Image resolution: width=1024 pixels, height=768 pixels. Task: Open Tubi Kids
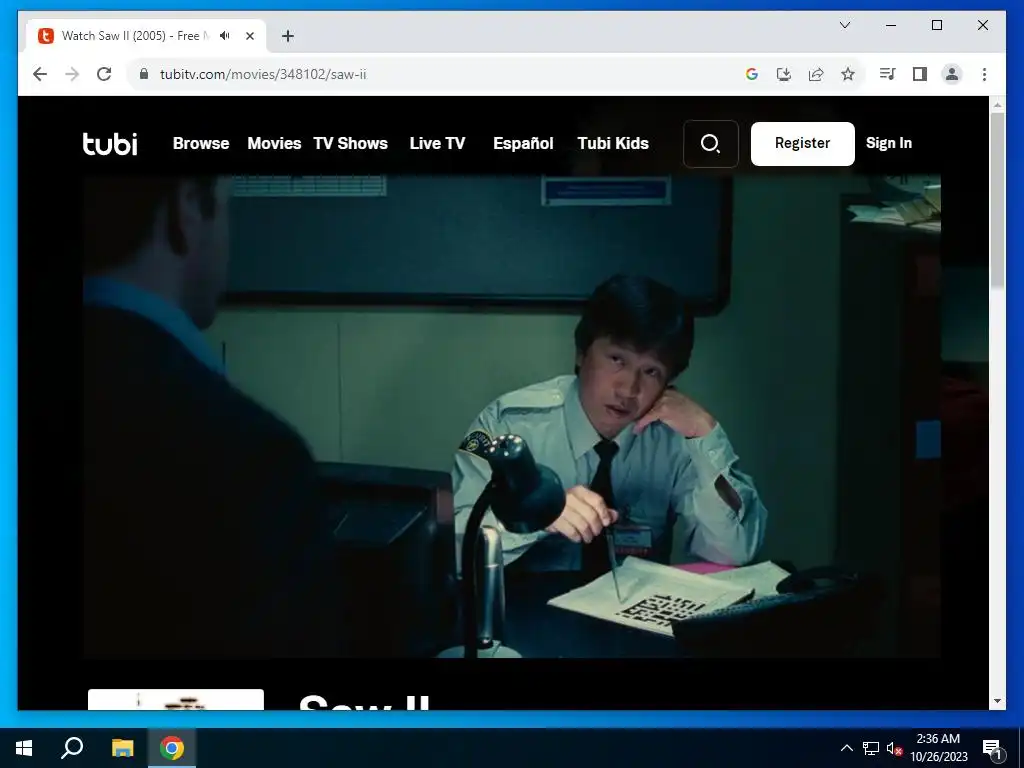(613, 144)
